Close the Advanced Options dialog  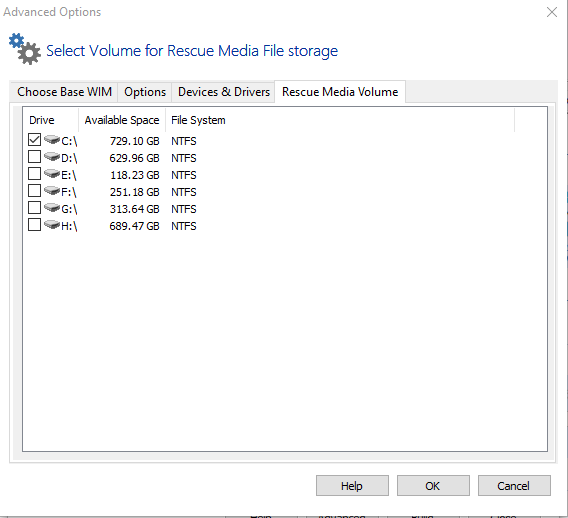tap(552, 12)
